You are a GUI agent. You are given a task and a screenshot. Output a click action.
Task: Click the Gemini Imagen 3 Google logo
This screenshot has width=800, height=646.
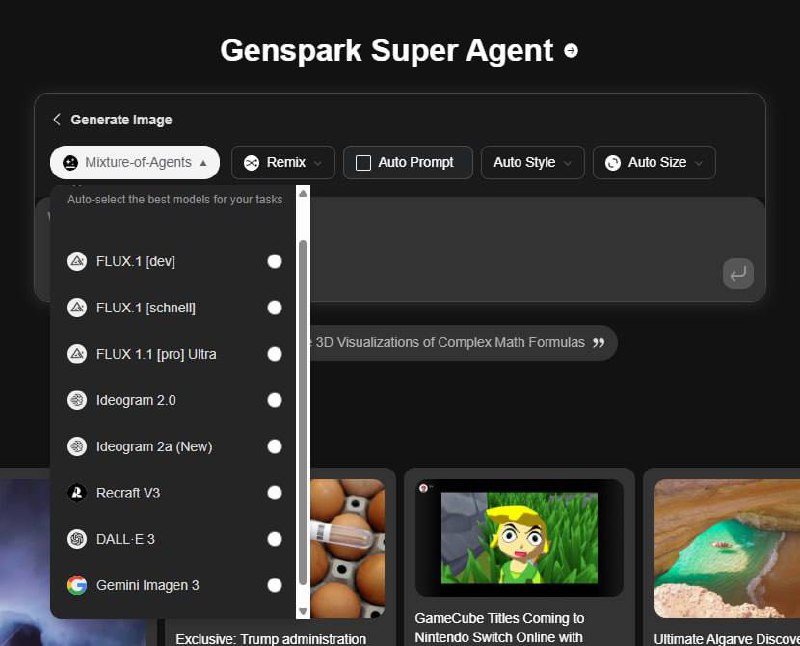[x=77, y=585]
